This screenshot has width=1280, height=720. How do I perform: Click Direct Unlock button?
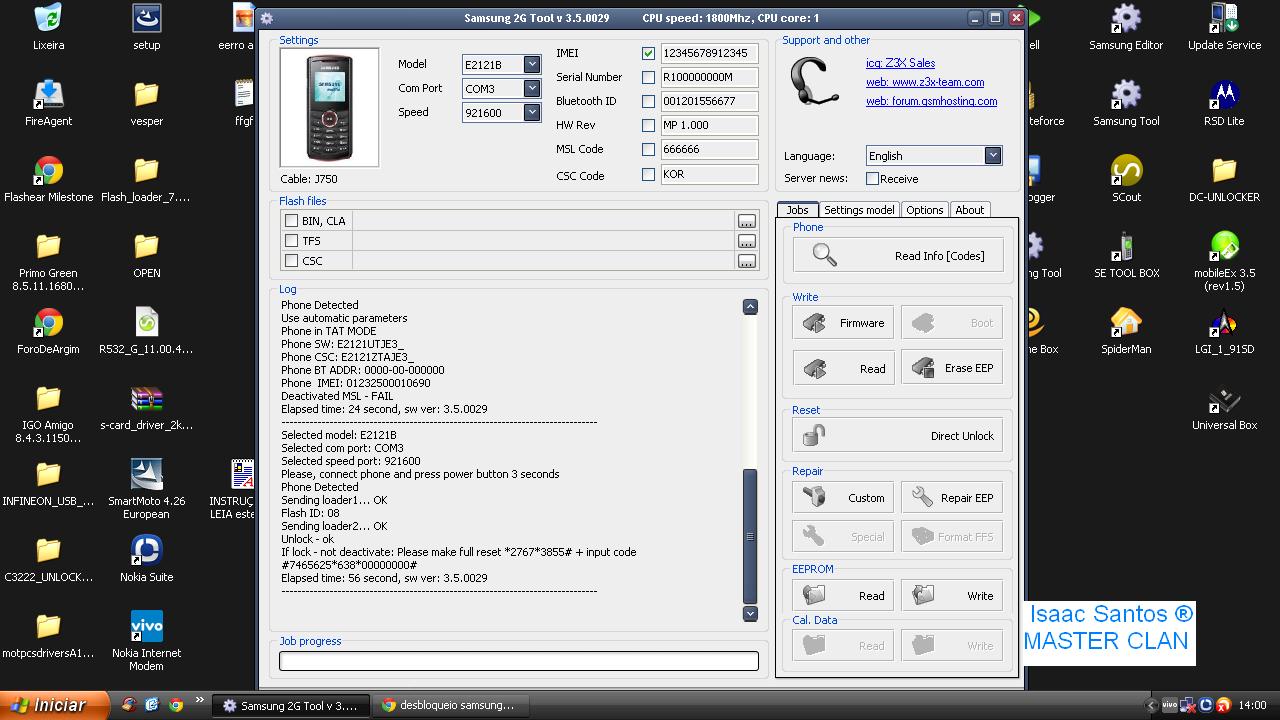pos(897,436)
